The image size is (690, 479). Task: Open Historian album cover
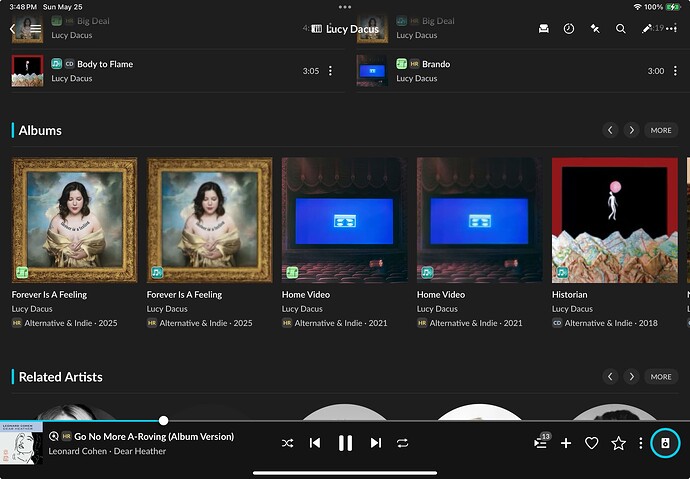[x=615, y=220]
